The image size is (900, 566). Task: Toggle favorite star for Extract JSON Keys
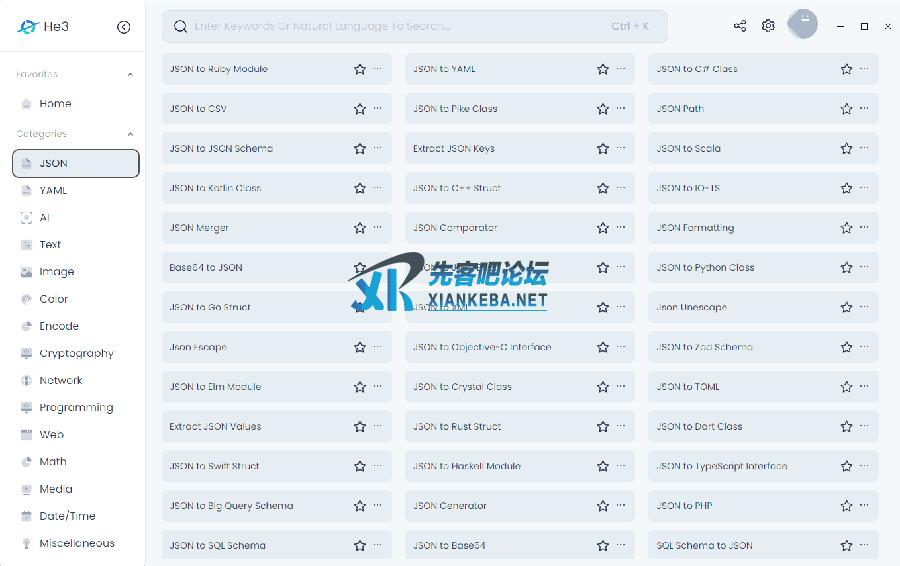click(603, 149)
